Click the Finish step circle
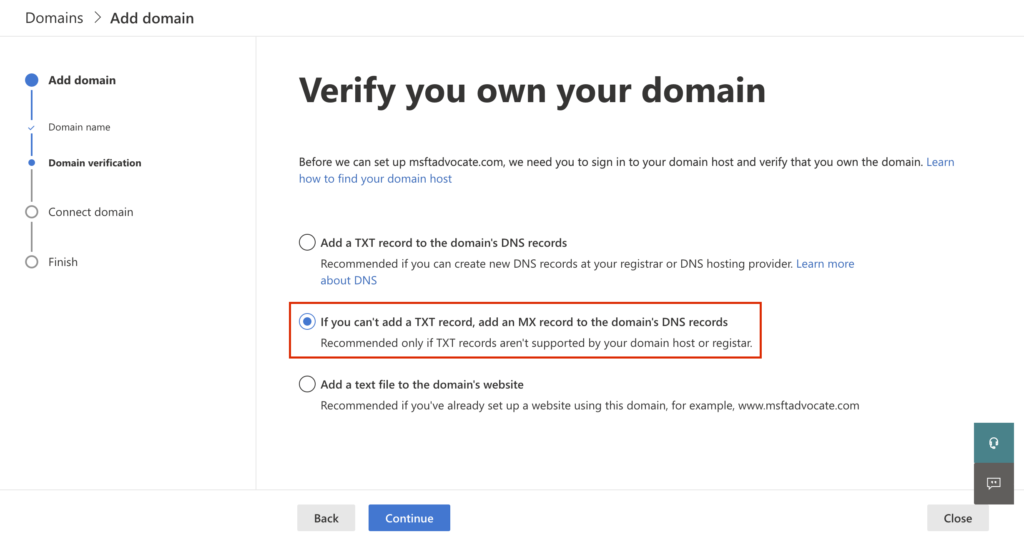 32,262
